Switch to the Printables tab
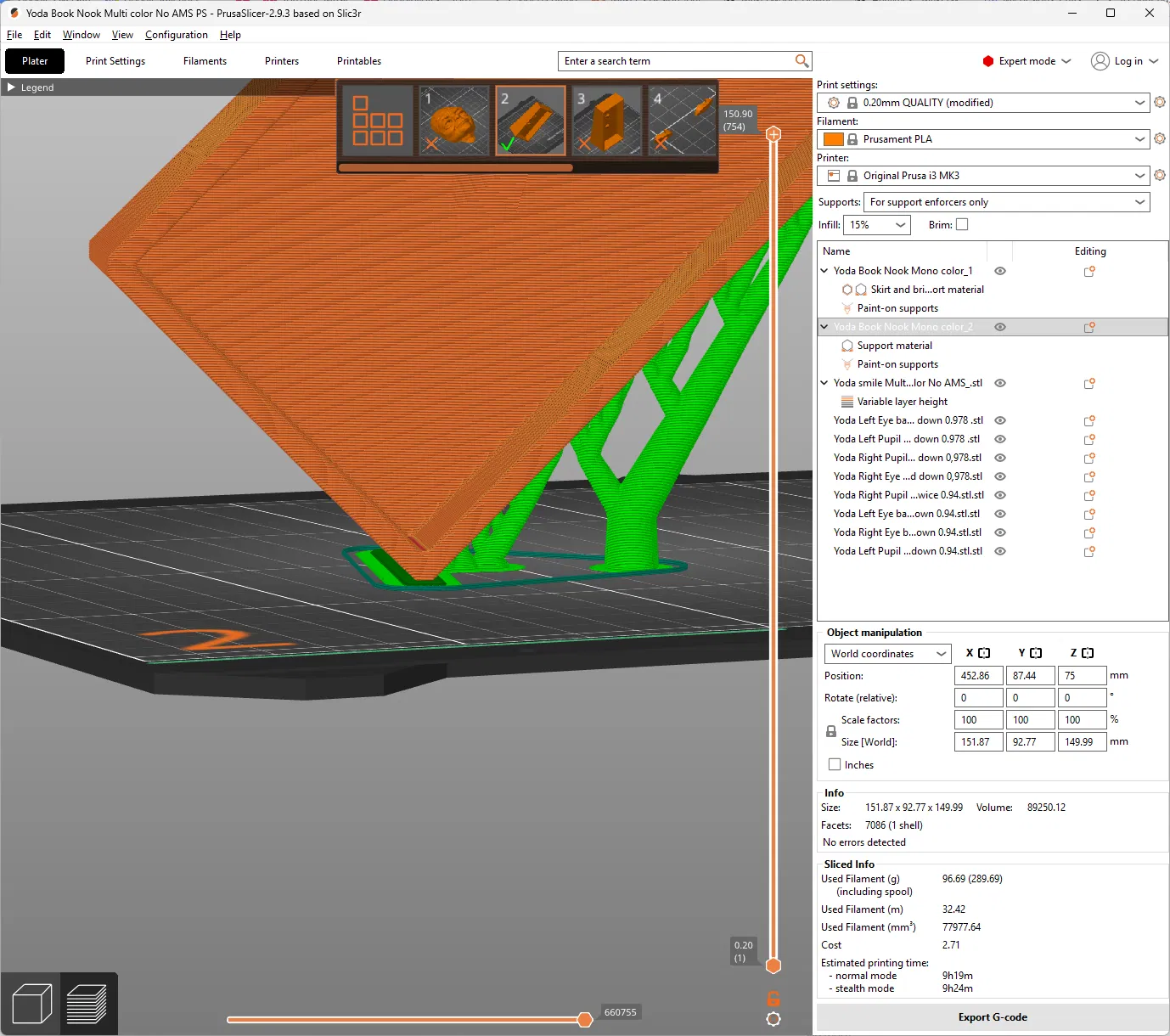 pos(359,61)
